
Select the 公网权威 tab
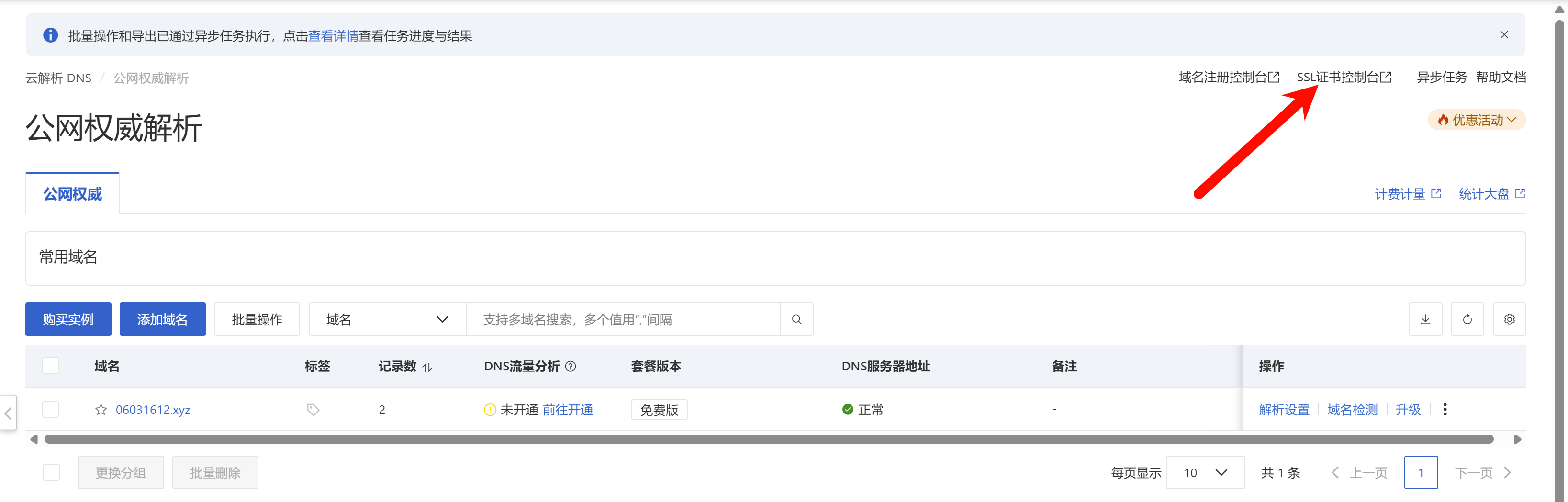[x=72, y=194]
